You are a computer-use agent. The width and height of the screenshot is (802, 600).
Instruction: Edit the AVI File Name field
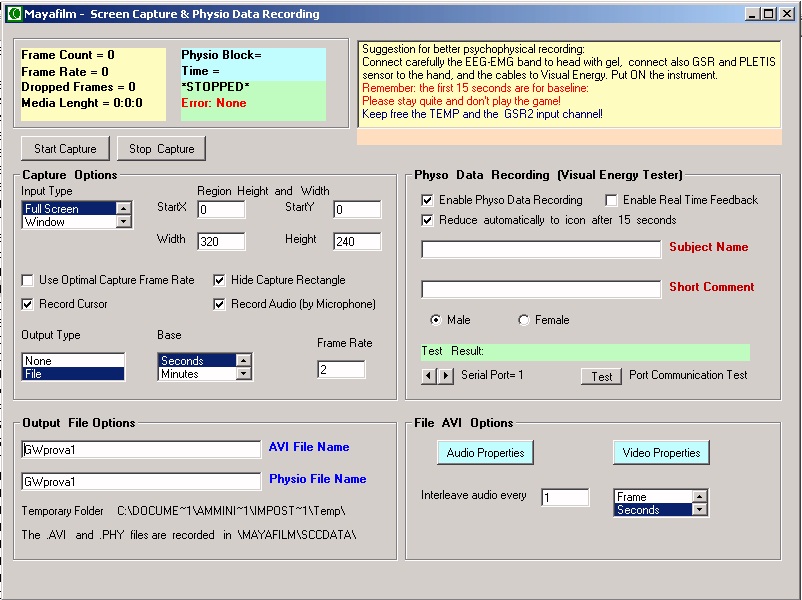click(x=141, y=450)
